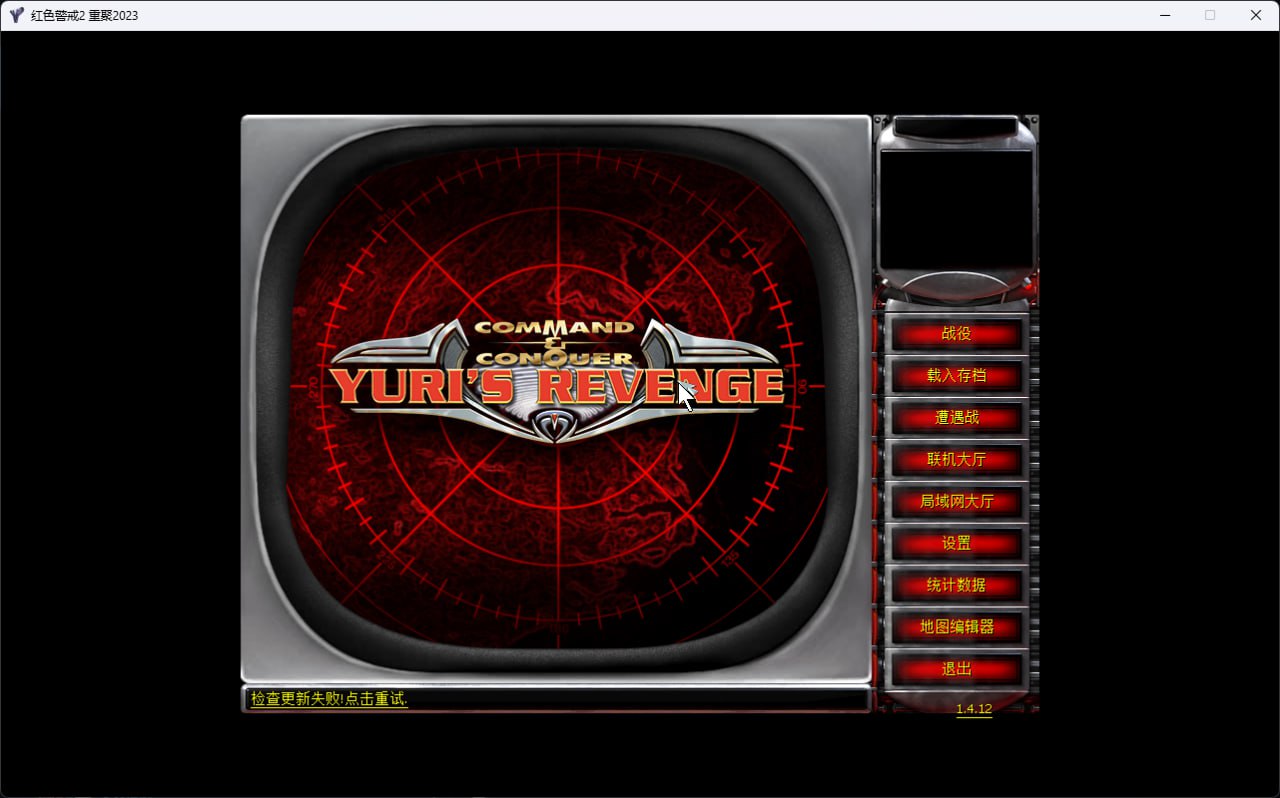Click 载入存档 to load a save
The height and width of the screenshot is (798, 1280).
[x=956, y=376]
